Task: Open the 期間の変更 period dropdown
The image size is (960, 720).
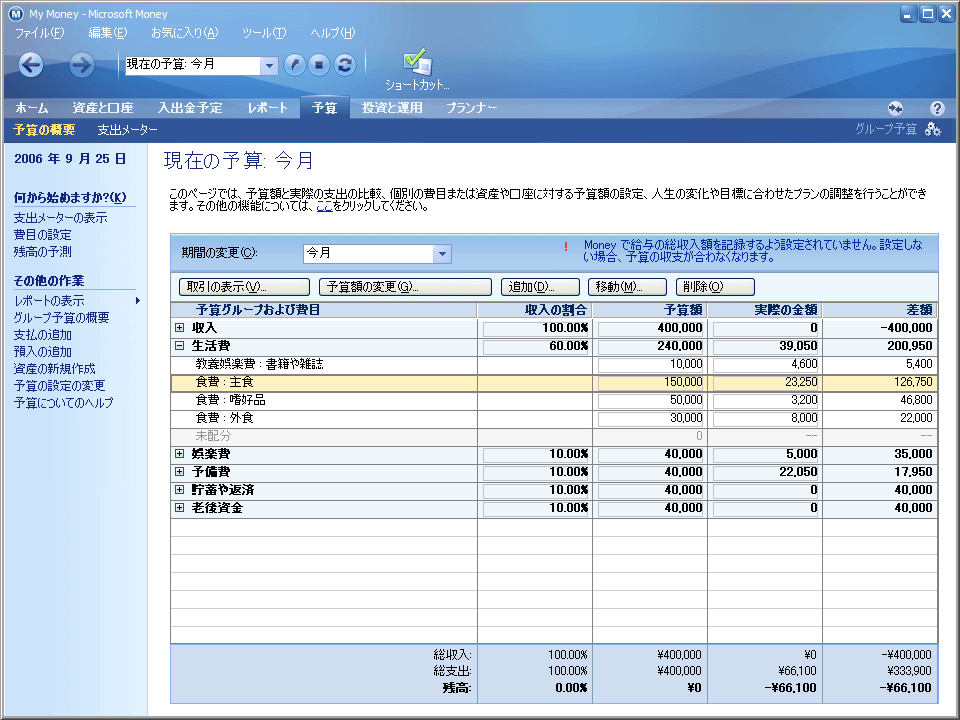Action: tap(441, 253)
